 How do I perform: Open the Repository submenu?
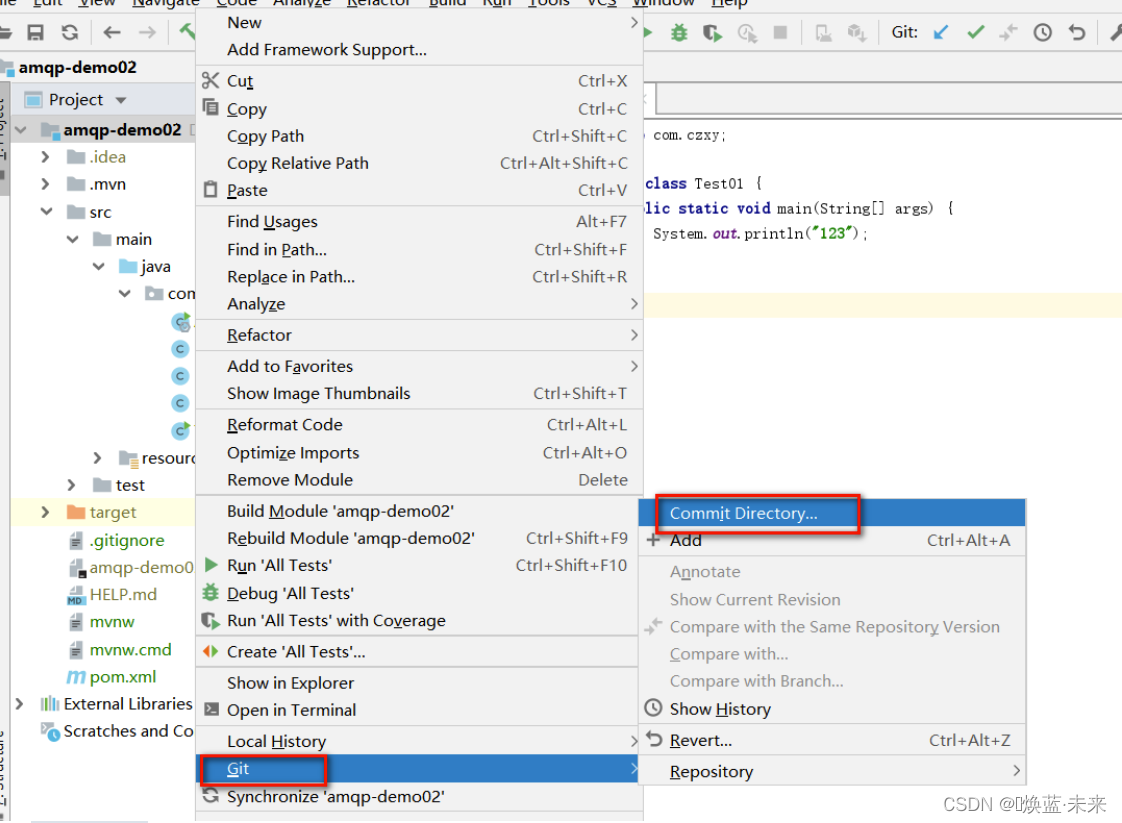tap(711, 771)
